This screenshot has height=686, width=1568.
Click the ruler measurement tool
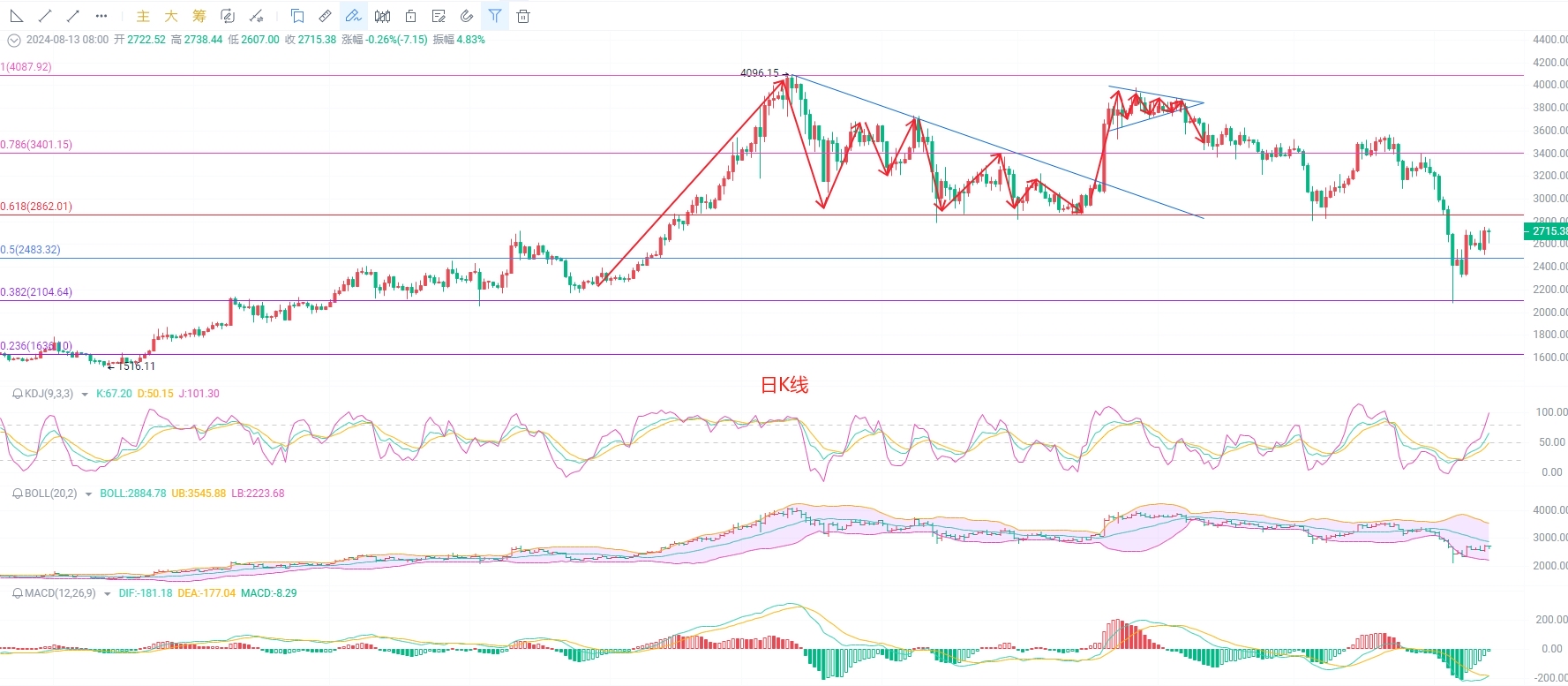[326, 16]
